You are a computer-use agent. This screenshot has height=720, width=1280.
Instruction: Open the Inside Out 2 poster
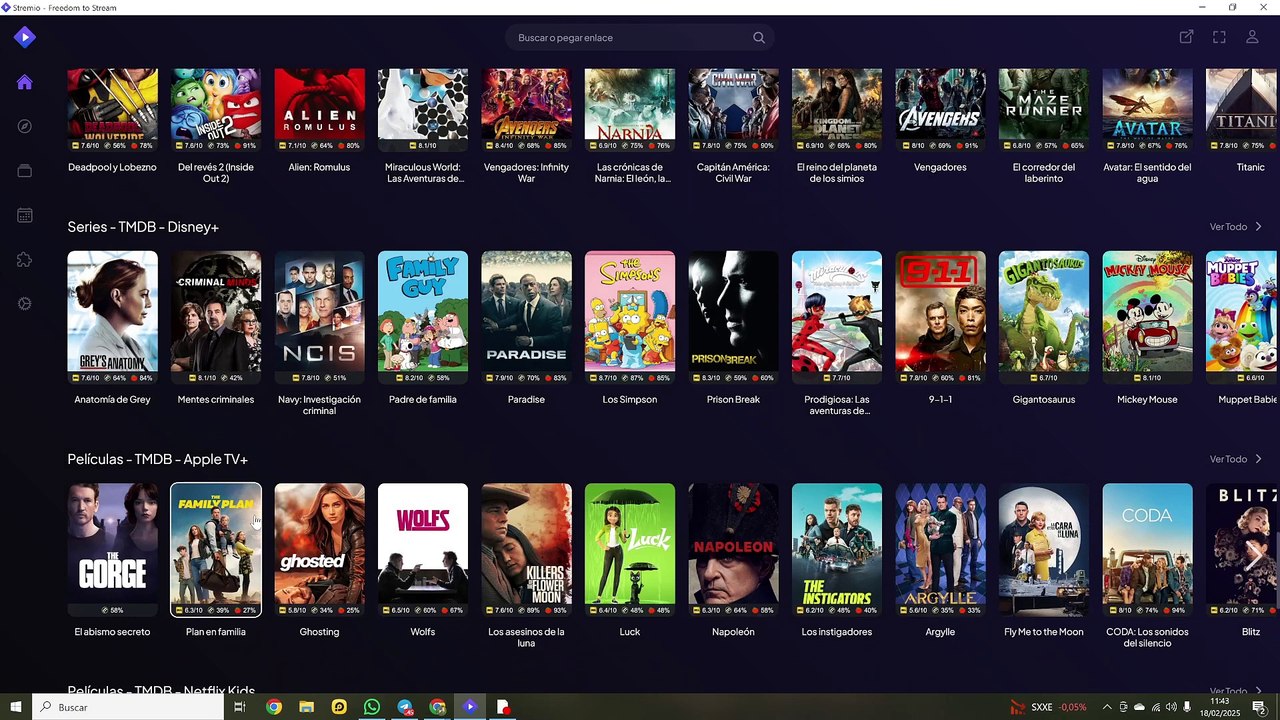tap(216, 110)
